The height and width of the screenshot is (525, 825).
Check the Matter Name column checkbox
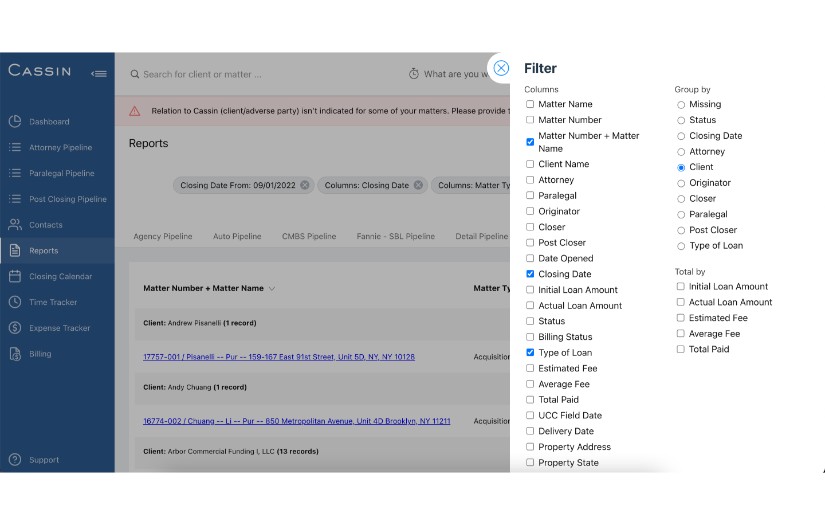530,104
